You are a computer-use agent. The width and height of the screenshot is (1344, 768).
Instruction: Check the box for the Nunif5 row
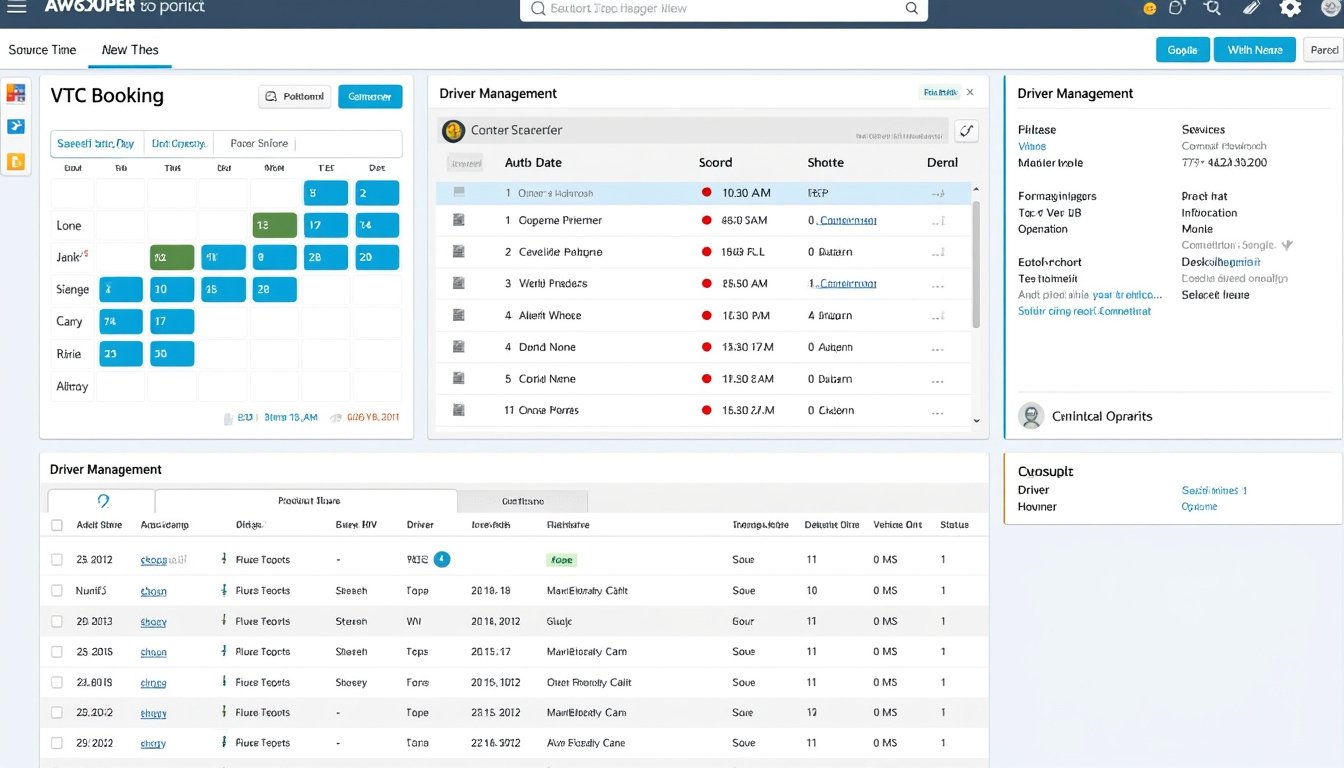click(56, 591)
